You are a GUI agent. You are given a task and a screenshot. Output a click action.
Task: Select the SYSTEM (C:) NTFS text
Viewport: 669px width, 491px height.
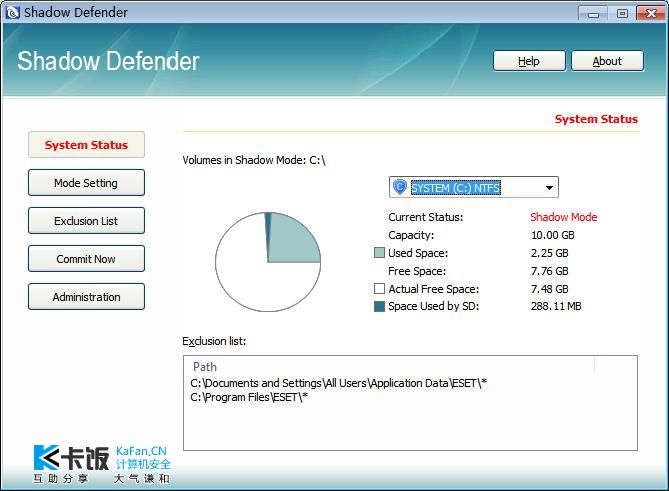pos(455,188)
